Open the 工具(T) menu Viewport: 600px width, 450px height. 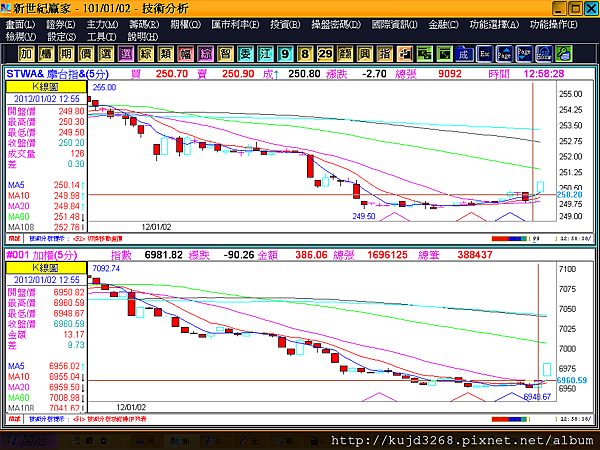click(x=101, y=37)
